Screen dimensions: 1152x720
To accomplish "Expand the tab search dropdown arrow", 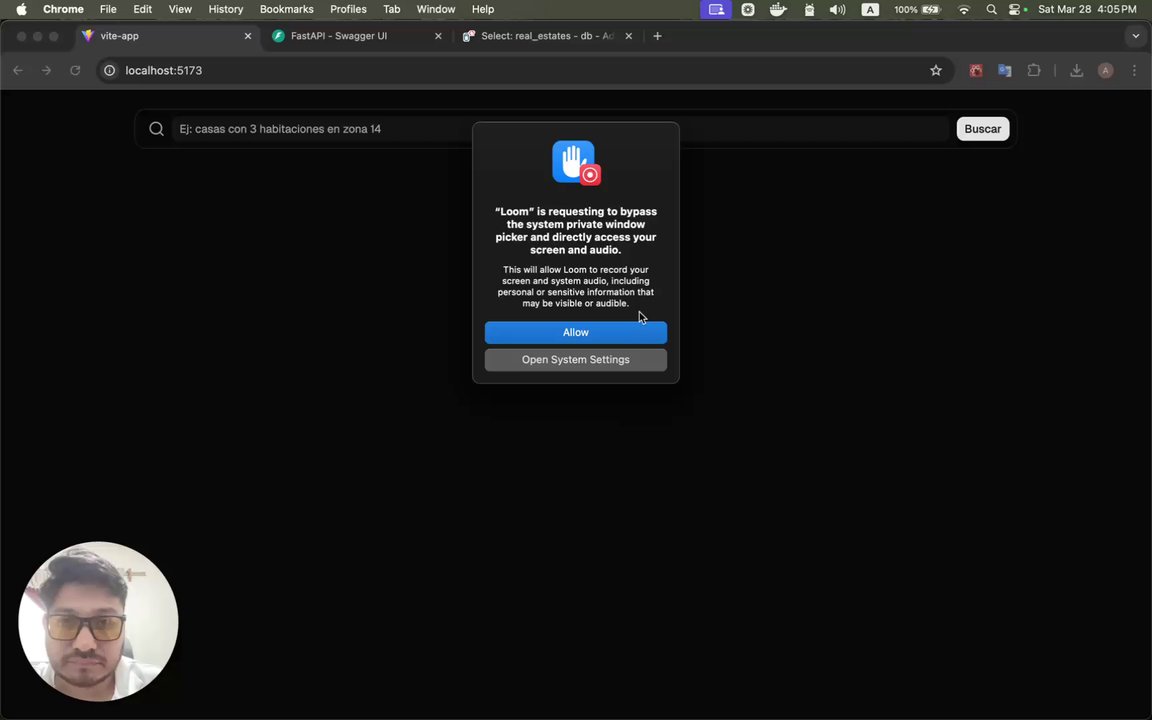I will tap(1135, 35).
